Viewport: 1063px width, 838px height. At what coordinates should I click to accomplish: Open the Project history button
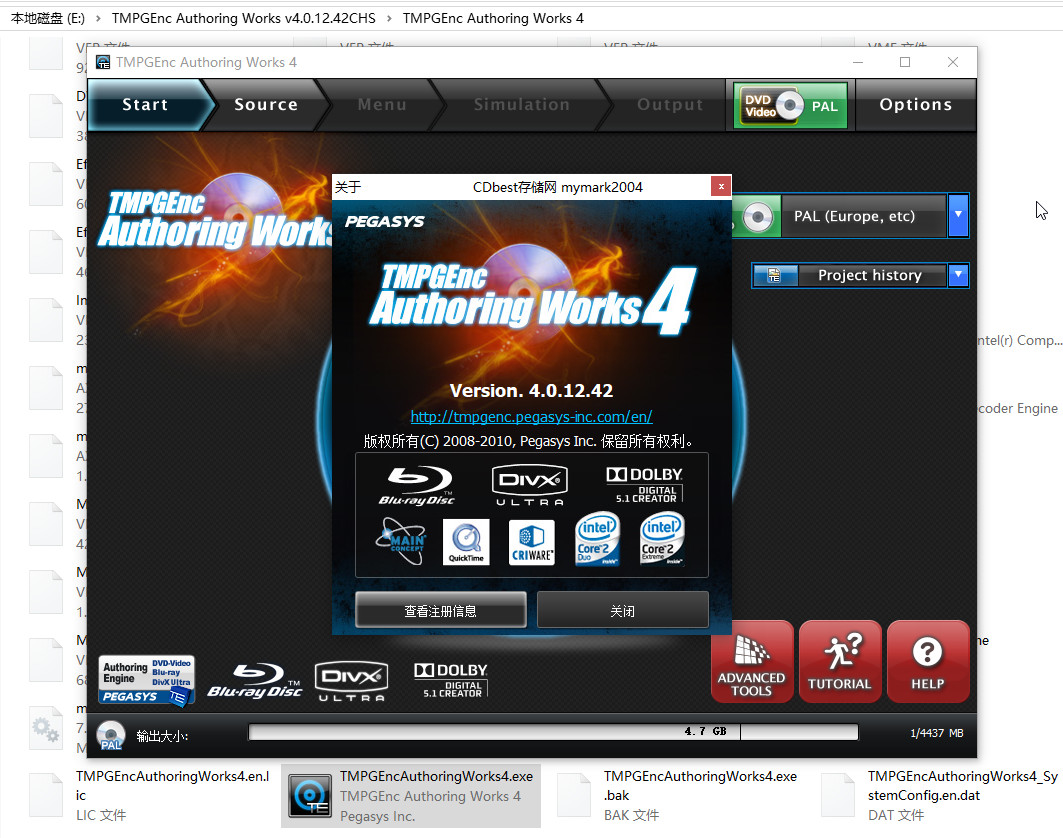[870, 275]
